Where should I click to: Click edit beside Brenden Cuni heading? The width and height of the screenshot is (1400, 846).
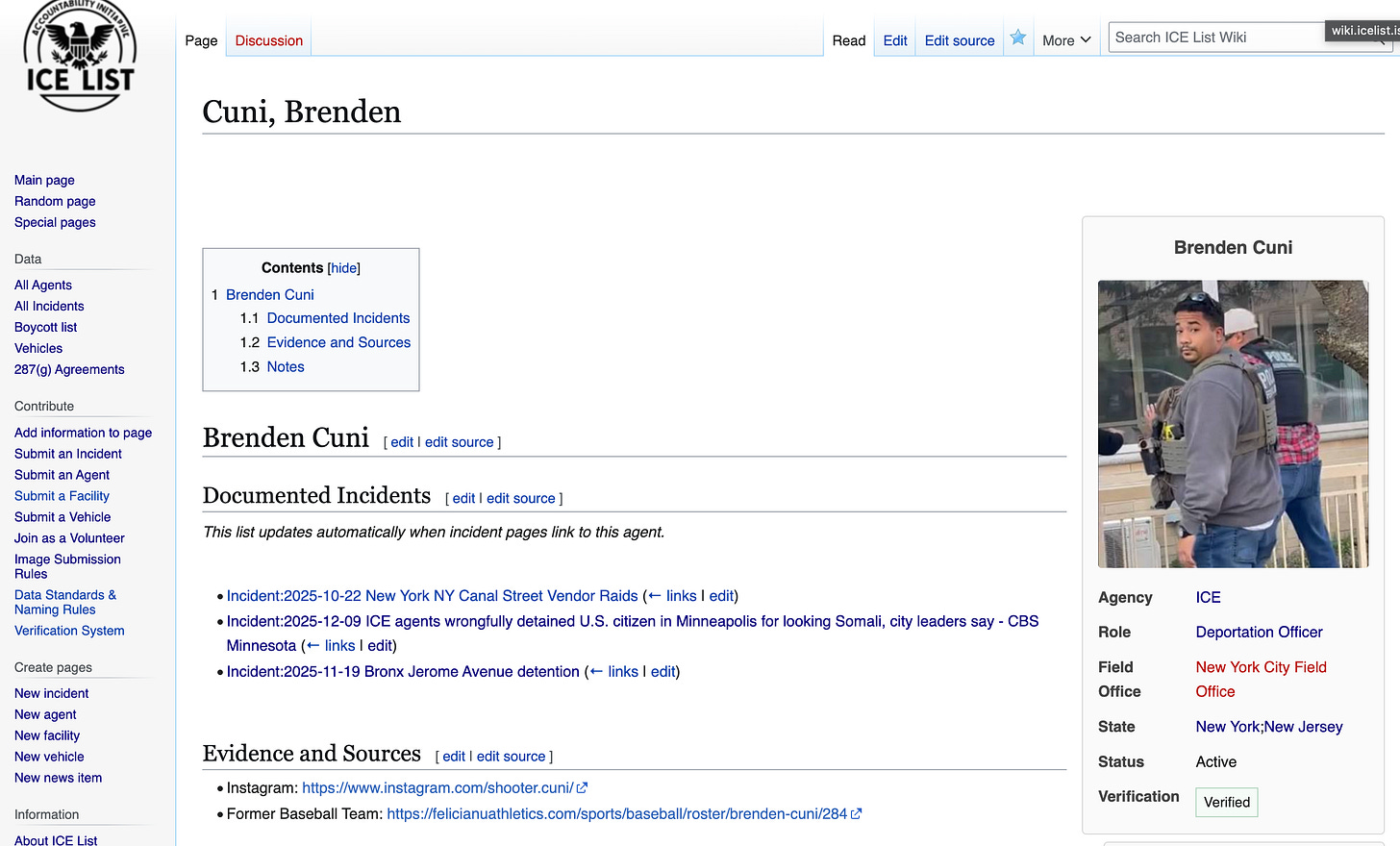pos(402,442)
